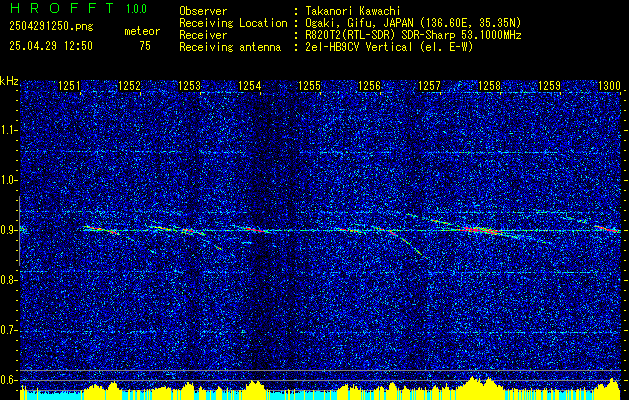
Task: Click the kHz axis unit label
Action: (x=9, y=81)
